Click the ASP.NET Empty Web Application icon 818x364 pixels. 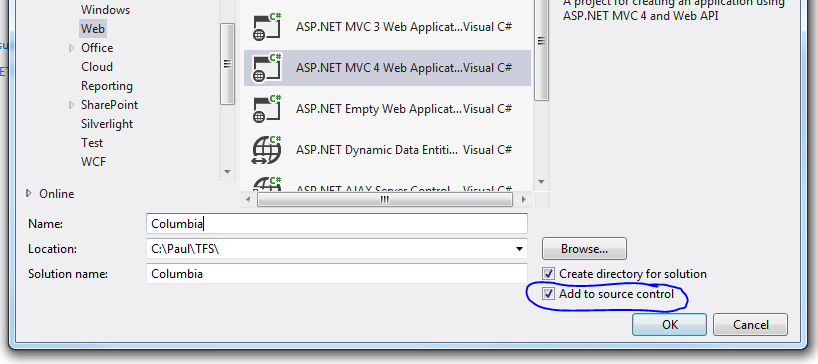coord(267,109)
